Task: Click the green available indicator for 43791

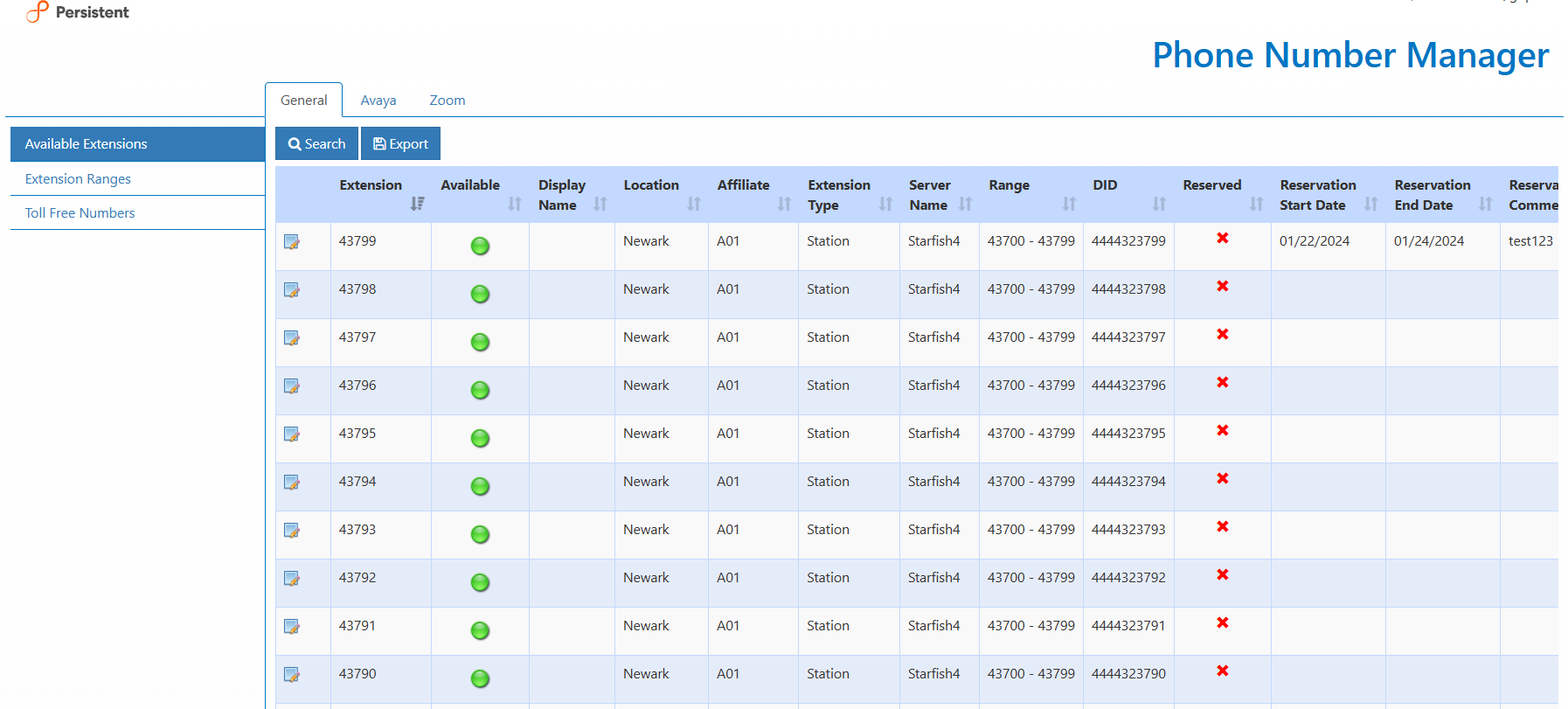Action: tap(480, 631)
